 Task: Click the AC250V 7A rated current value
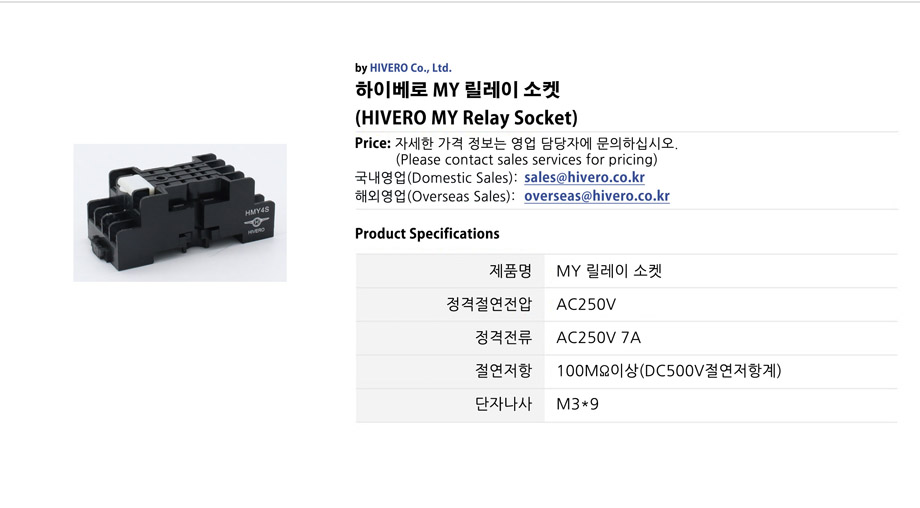598,338
